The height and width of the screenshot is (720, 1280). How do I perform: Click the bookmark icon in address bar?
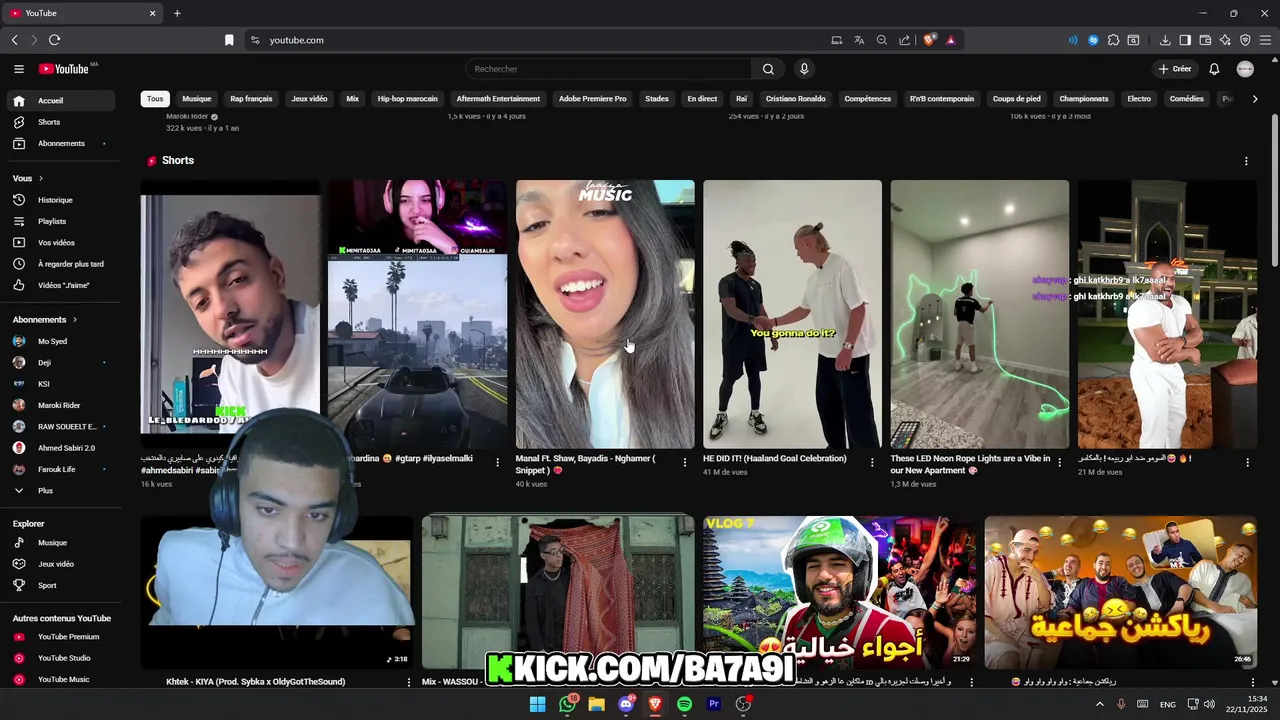pyautogui.click(x=229, y=40)
